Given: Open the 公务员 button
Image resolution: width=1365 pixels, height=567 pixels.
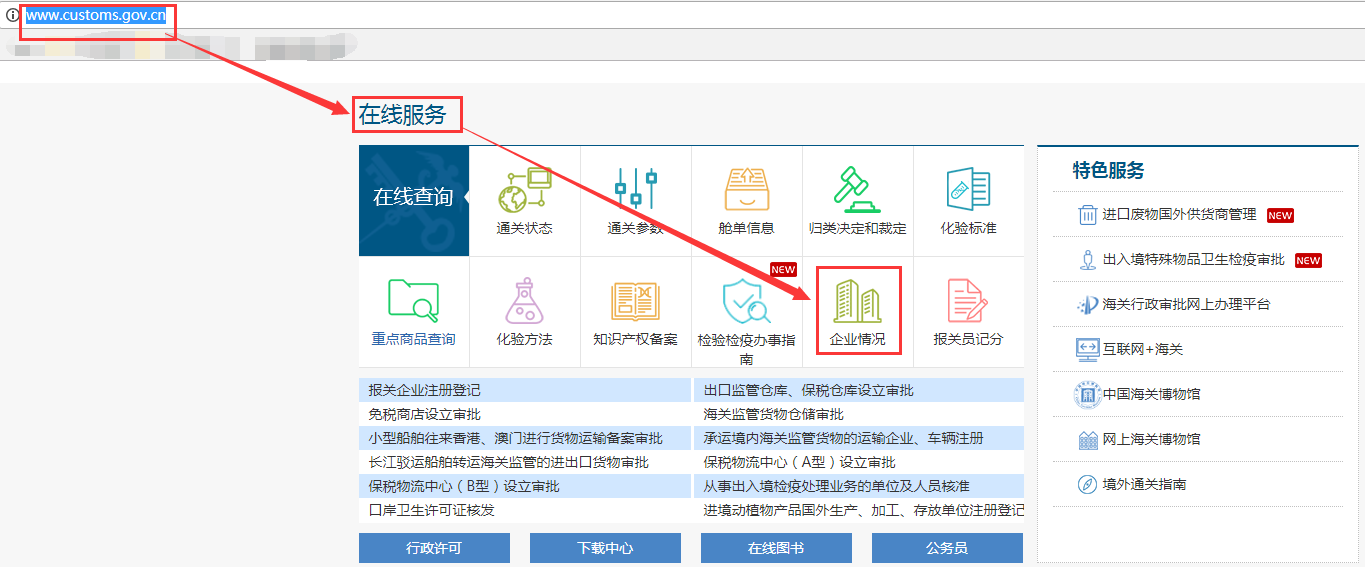Looking at the screenshot, I should [x=946, y=548].
